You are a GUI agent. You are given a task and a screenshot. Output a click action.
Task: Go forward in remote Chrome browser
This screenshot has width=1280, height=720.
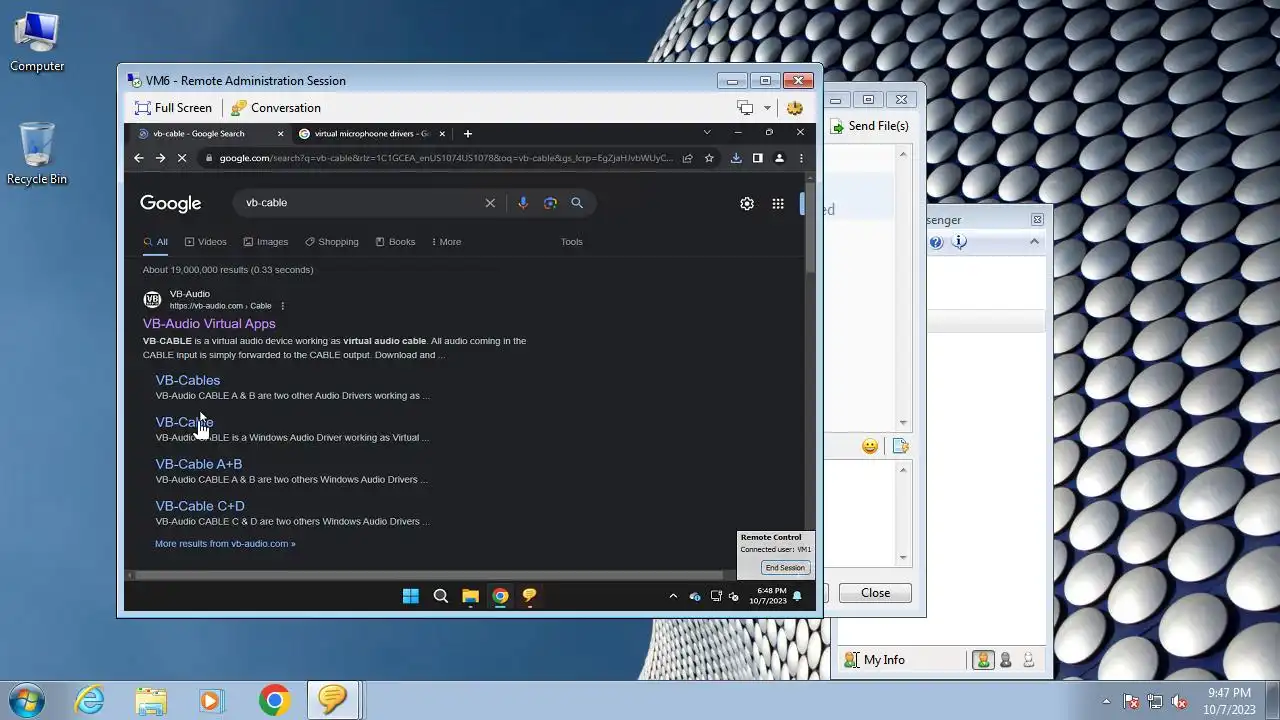click(160, 158)
